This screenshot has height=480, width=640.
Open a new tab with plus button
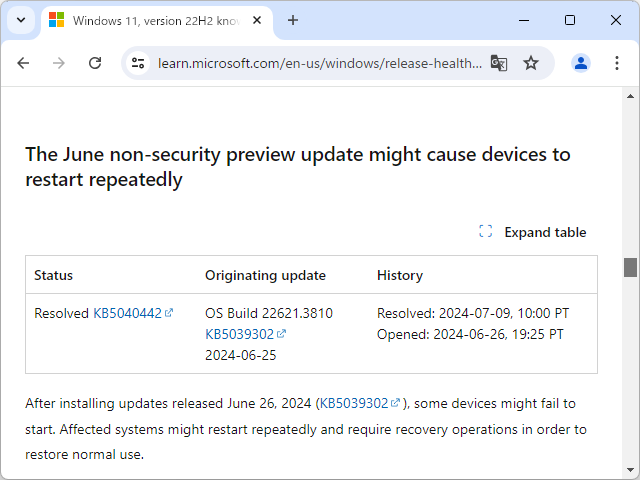coord(293,20)
